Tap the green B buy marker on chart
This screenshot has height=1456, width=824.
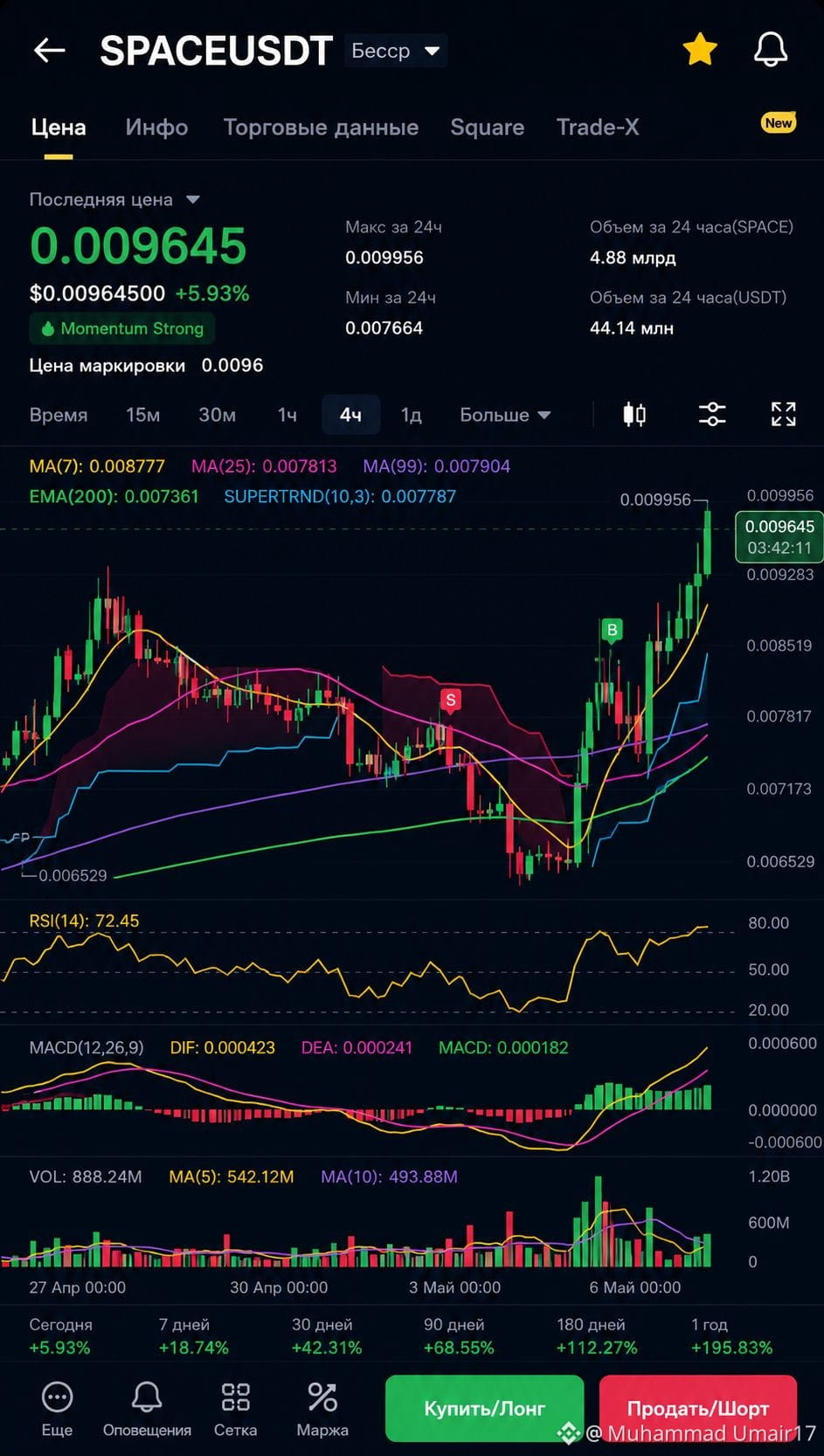tap(612, 631)
